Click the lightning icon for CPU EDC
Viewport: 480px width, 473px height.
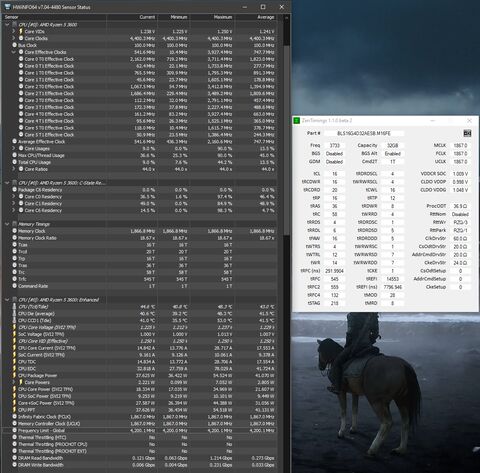pyautogui.click(x=14, y=368)
